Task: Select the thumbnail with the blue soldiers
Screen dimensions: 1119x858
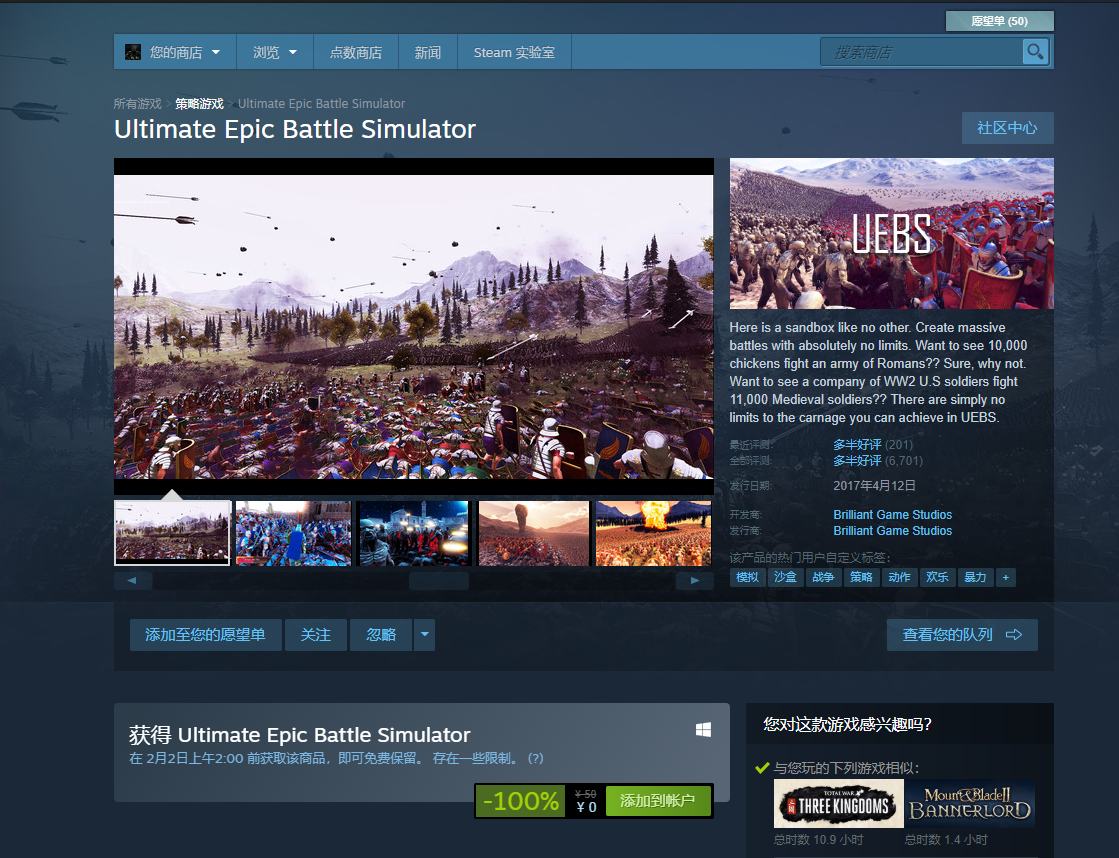Action: point(293,533)
